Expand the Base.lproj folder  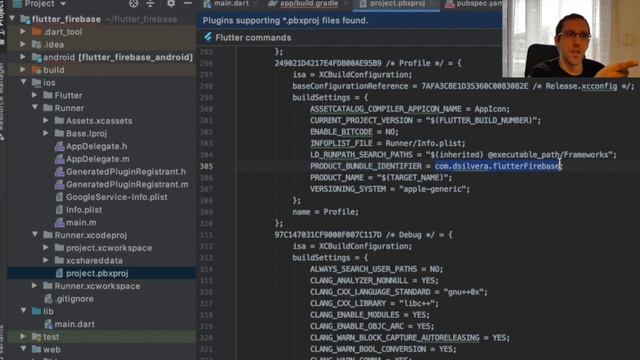click(x=46, y=133)
